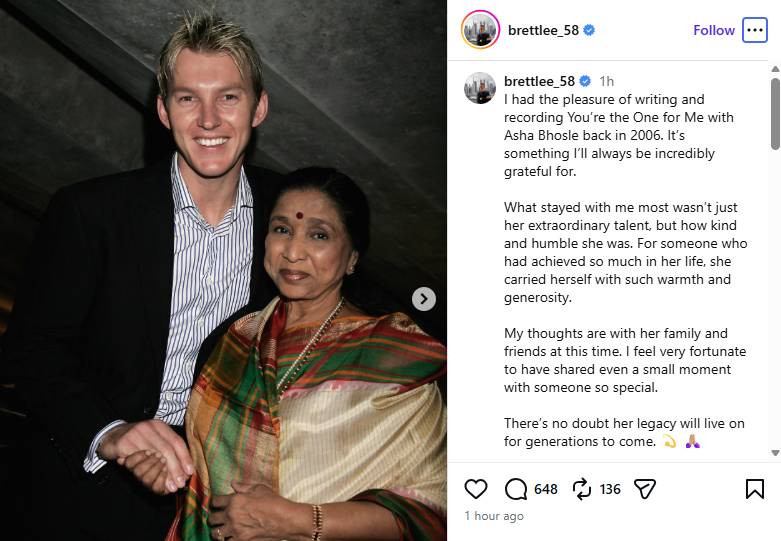Open brettlee_58 profile from header username
This screenshot has height=541, width=781.
coord(543,30)
